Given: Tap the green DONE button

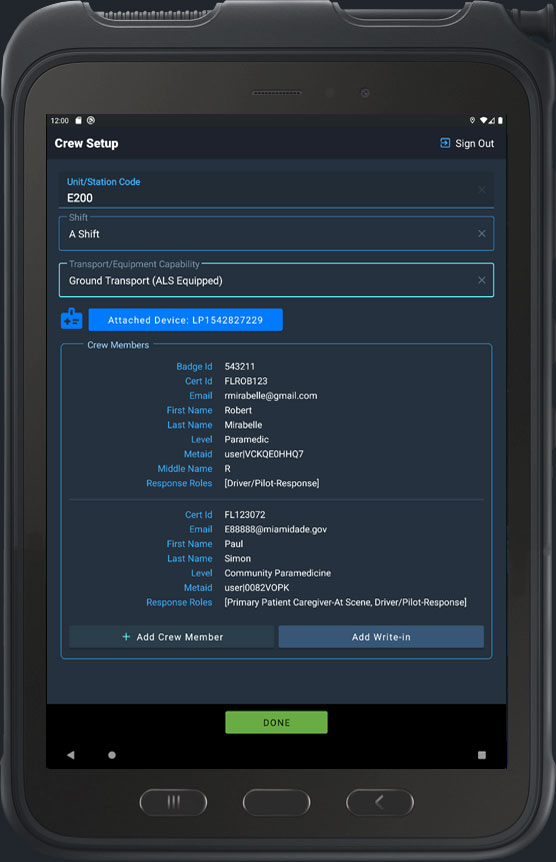Looking at the screenshot, I should click(276, 722).
